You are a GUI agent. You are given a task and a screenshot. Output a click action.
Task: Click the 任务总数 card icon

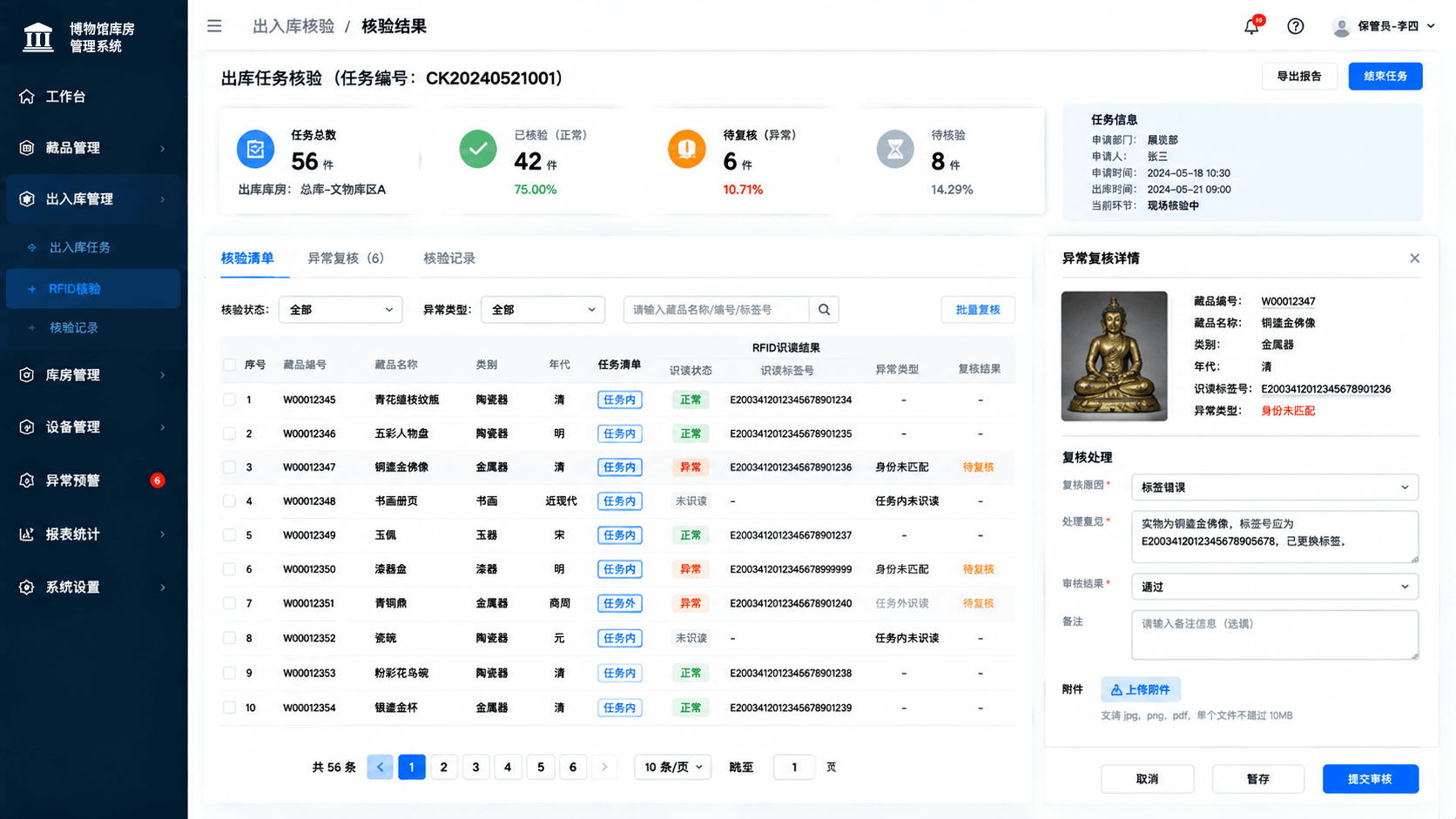pos(255,150)
